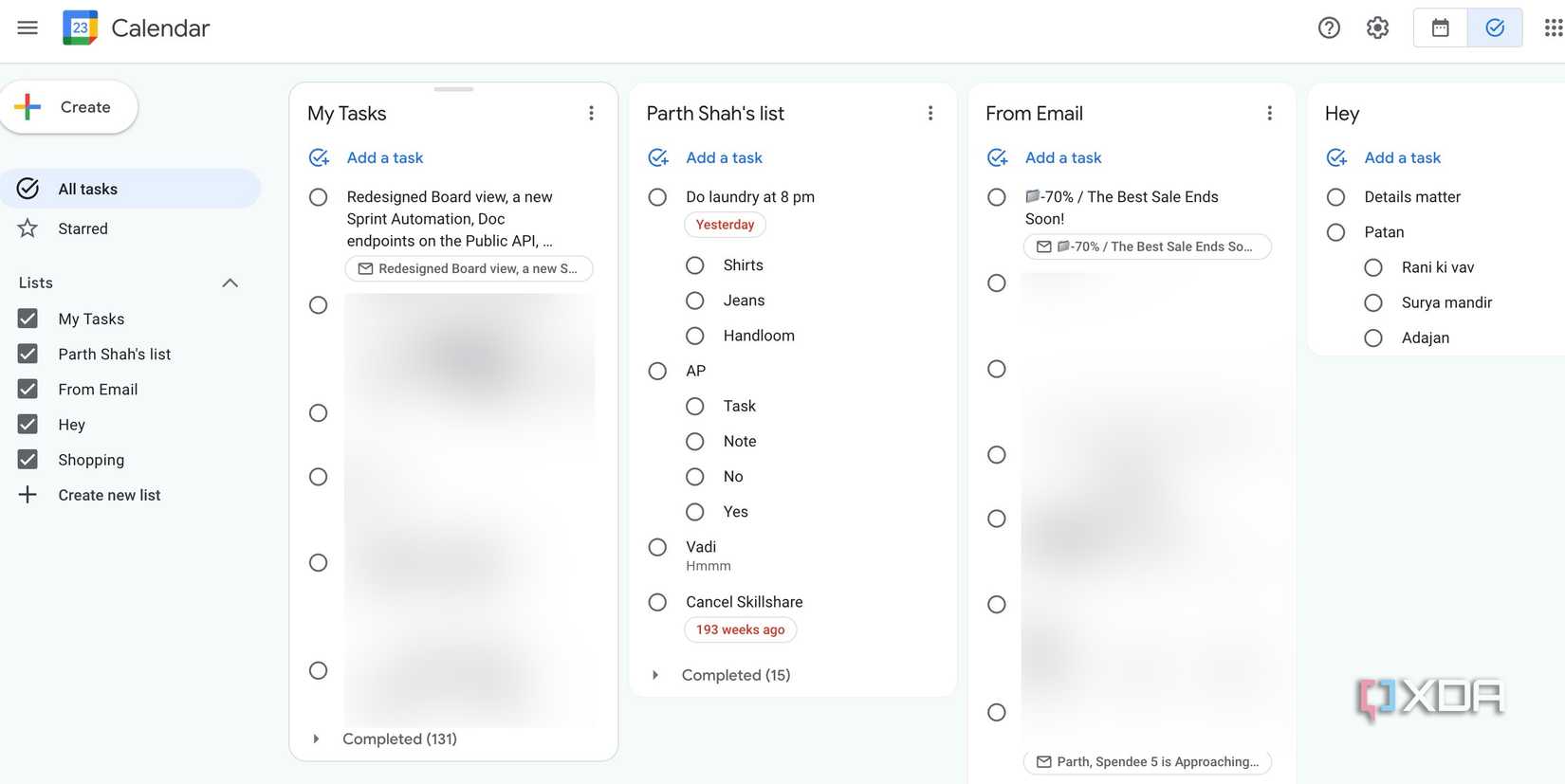Mark the Jeans subtask complete
Image resolution: width=1565 pixels, height=784 pixels.
click(x=695, y=301)
